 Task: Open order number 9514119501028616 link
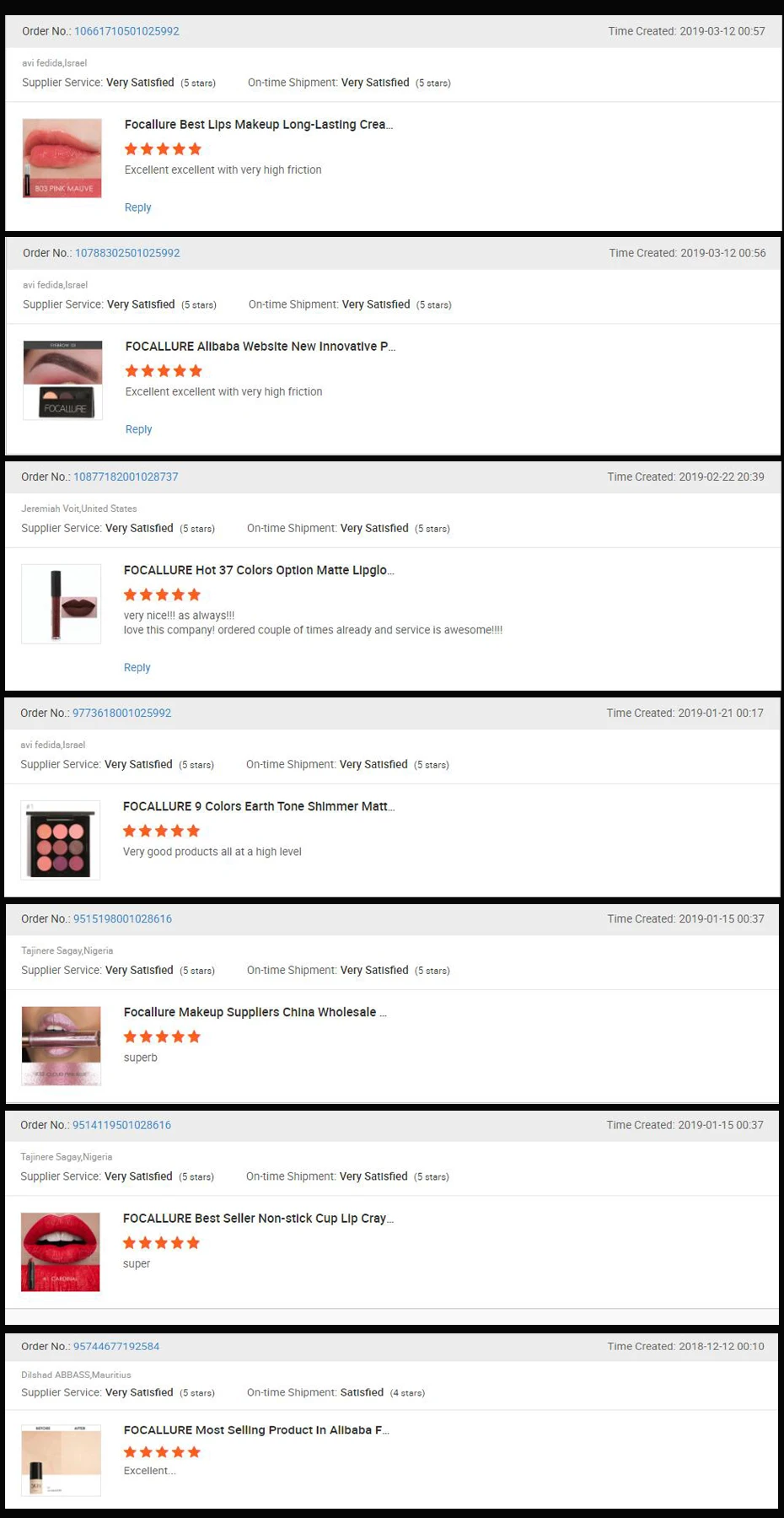tap(121, 1125)
